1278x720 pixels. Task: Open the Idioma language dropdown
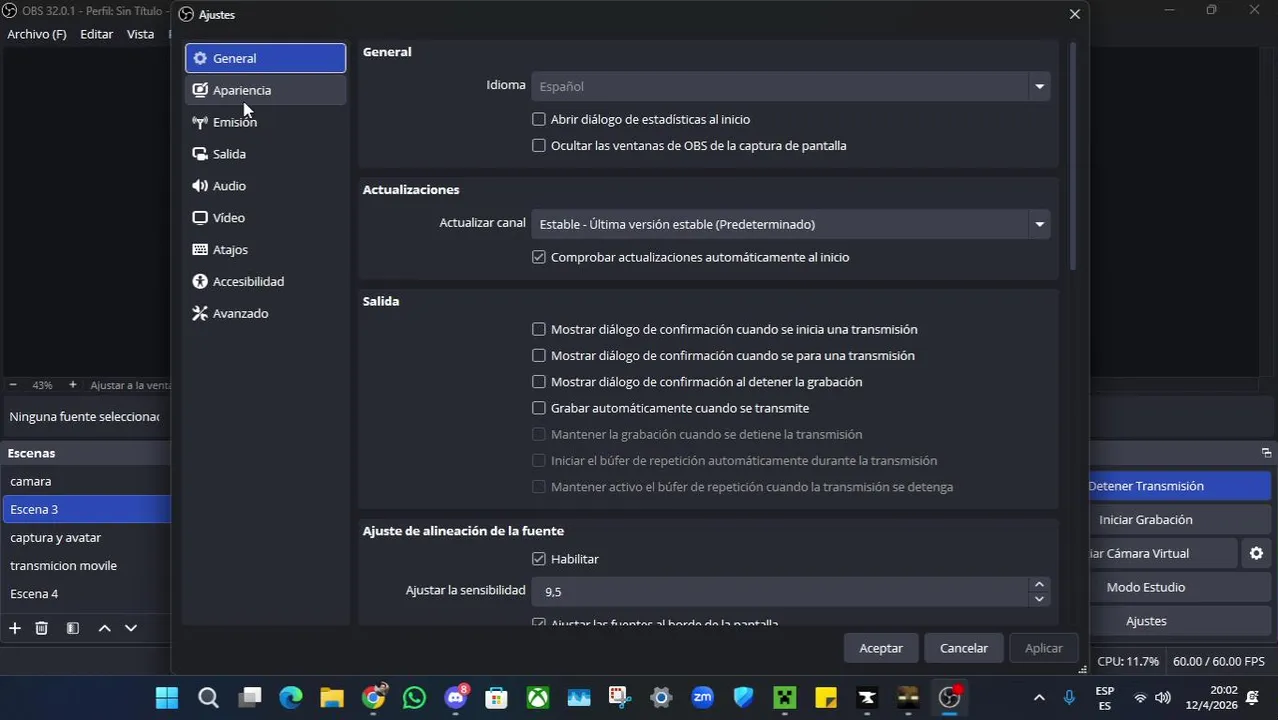[790, 86]
